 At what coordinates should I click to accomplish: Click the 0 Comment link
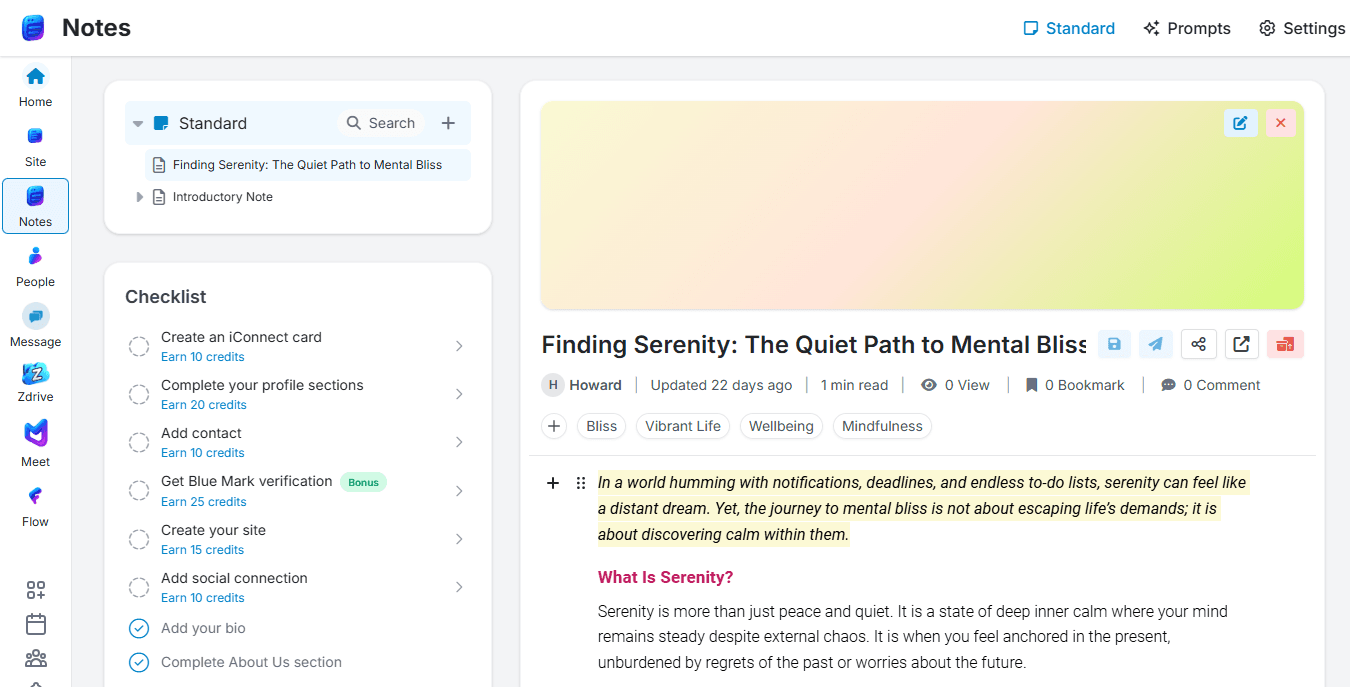click(x=1210, y=385)
